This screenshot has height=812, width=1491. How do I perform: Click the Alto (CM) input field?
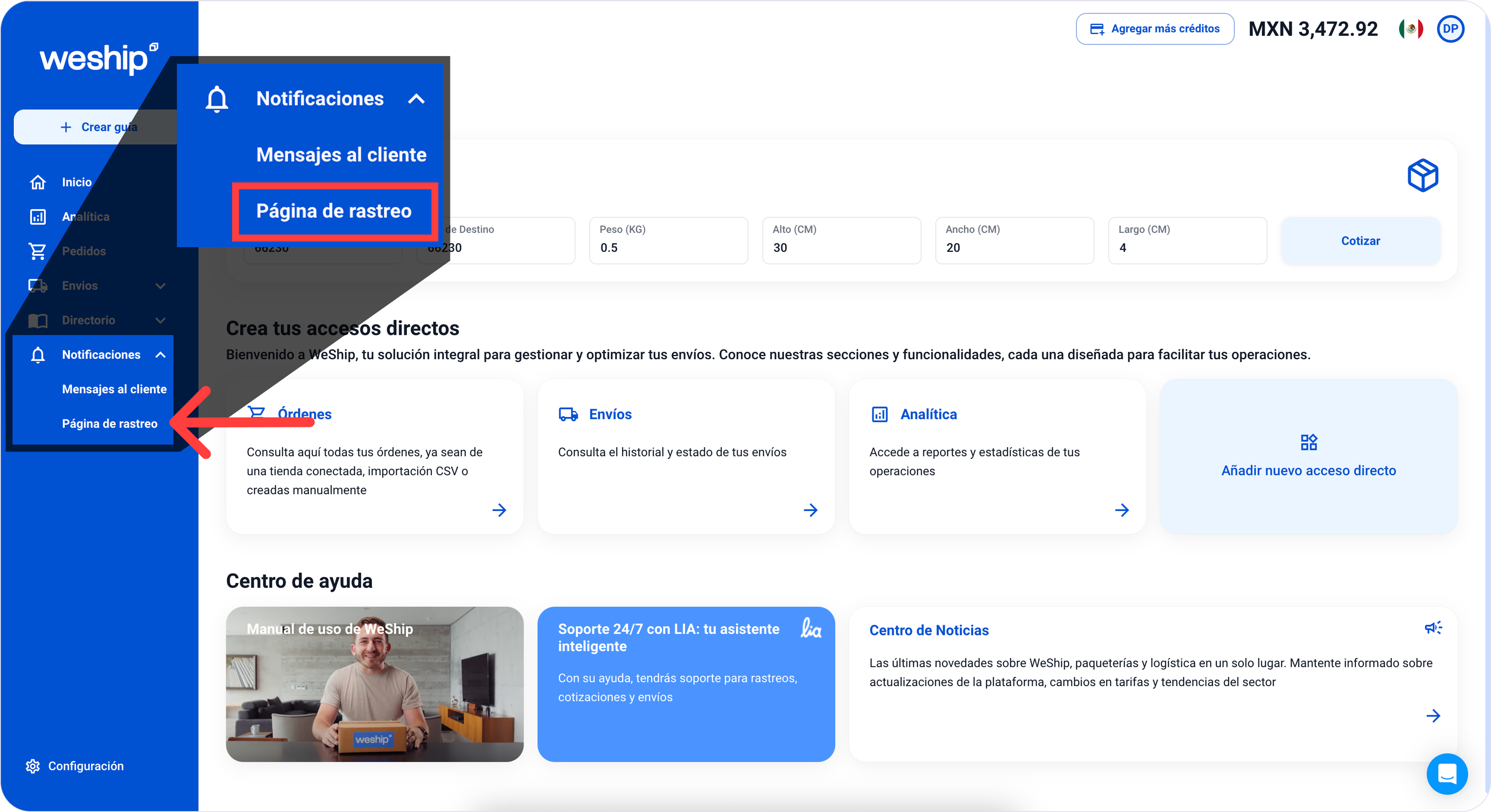(842, 241)
